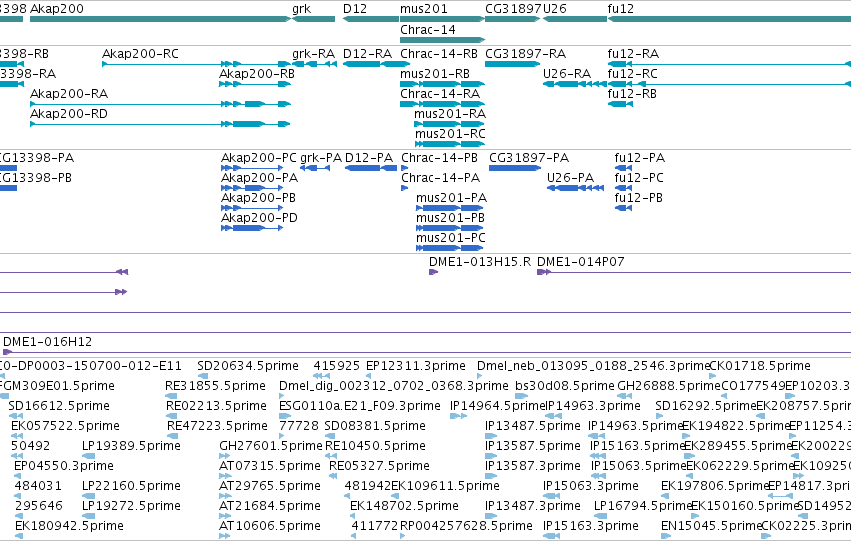
Task: Click EST SD20634.5prime label
Action: pos(248,366)
